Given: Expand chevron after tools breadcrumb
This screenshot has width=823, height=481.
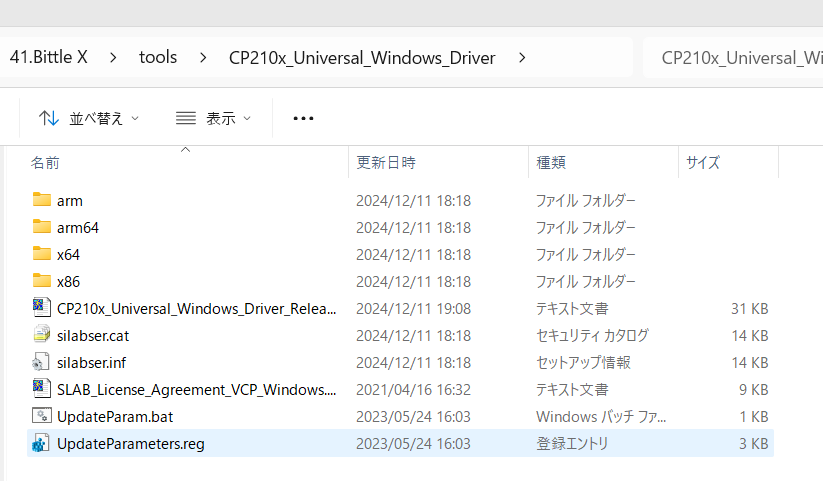Looking at the screenshot, I should [203, 57].
